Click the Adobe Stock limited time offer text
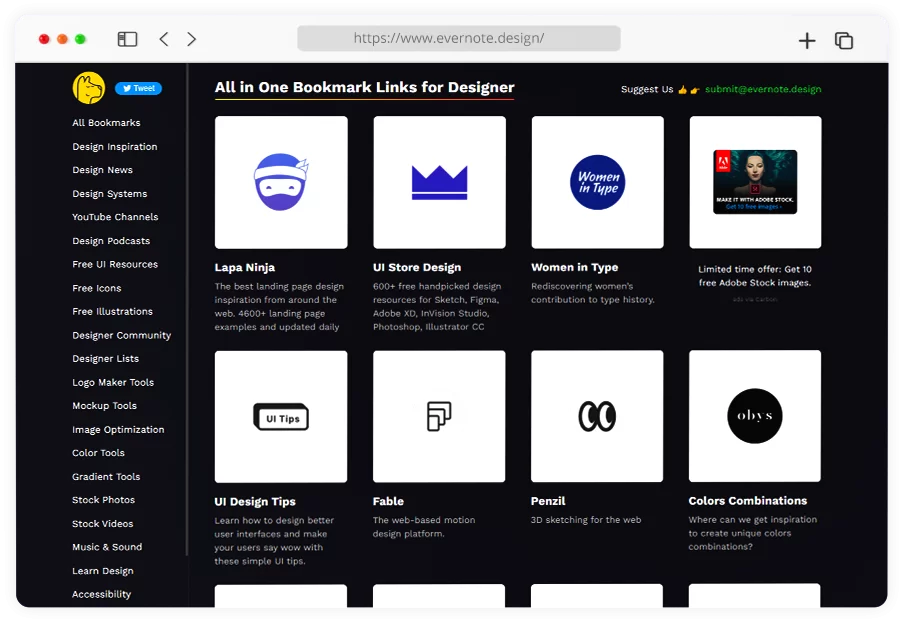Screen dimensions: 903x622 click(755, 276)
